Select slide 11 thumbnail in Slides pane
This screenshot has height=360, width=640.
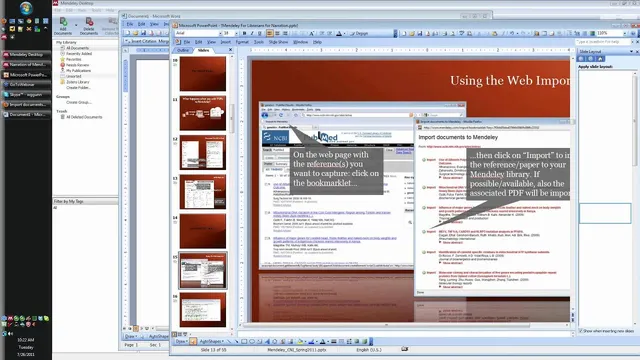coord(203,113)
